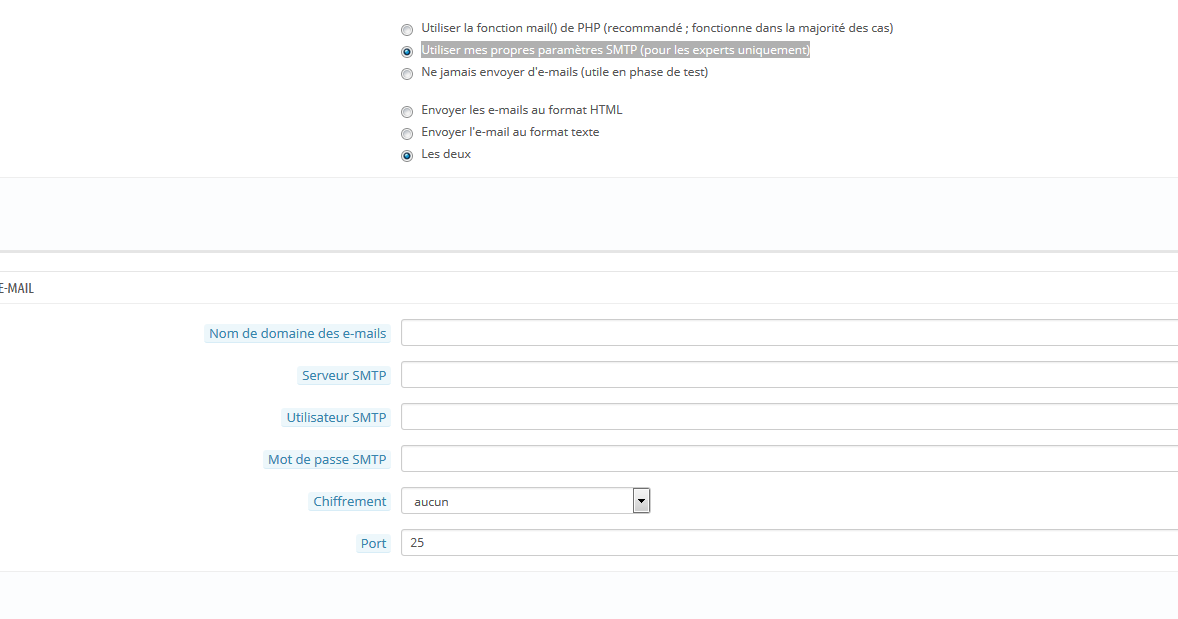The width and height of the screenshot is (1178, 619).
Task: Click the E-MAIL section heading
Action: tap(17, 288)
